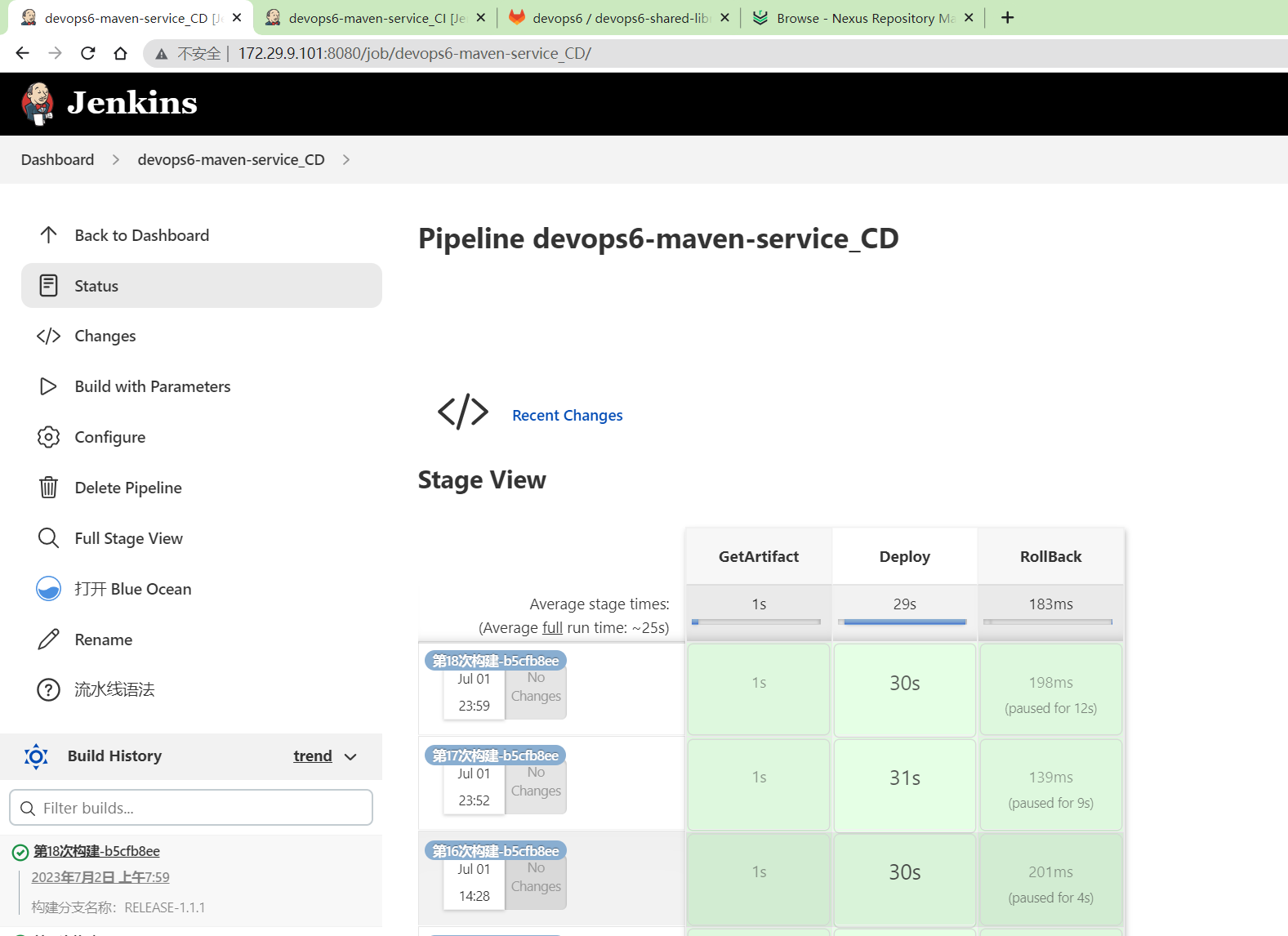Open Full Stage View
Viewport: 1288px width, 936px height.
(202, 538)
